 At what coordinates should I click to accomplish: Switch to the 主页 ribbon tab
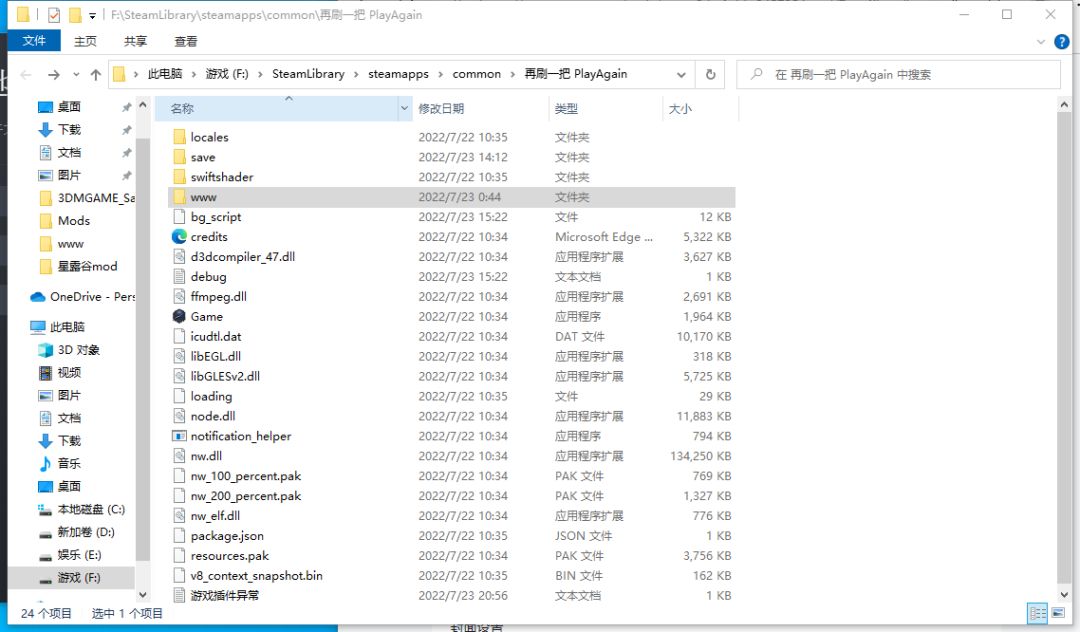click(85, 41)
